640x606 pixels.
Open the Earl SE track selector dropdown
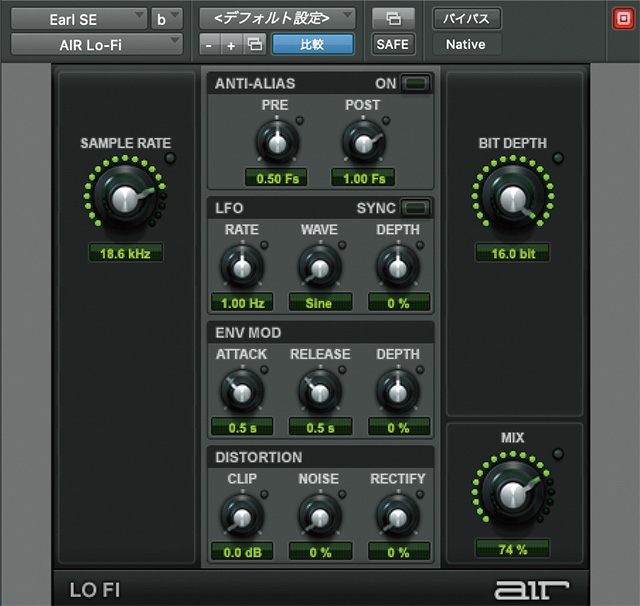point(78,19)
